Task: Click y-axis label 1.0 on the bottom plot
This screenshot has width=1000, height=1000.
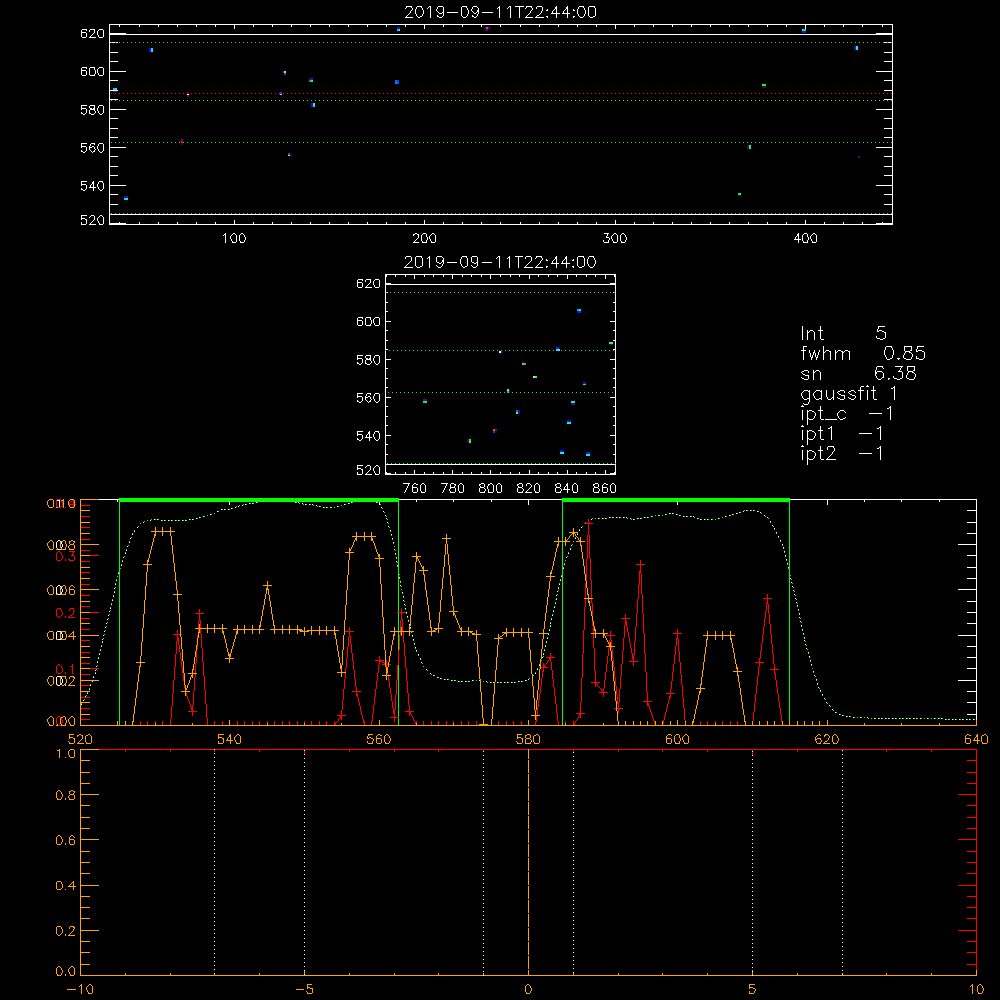Action: point(66,754)
